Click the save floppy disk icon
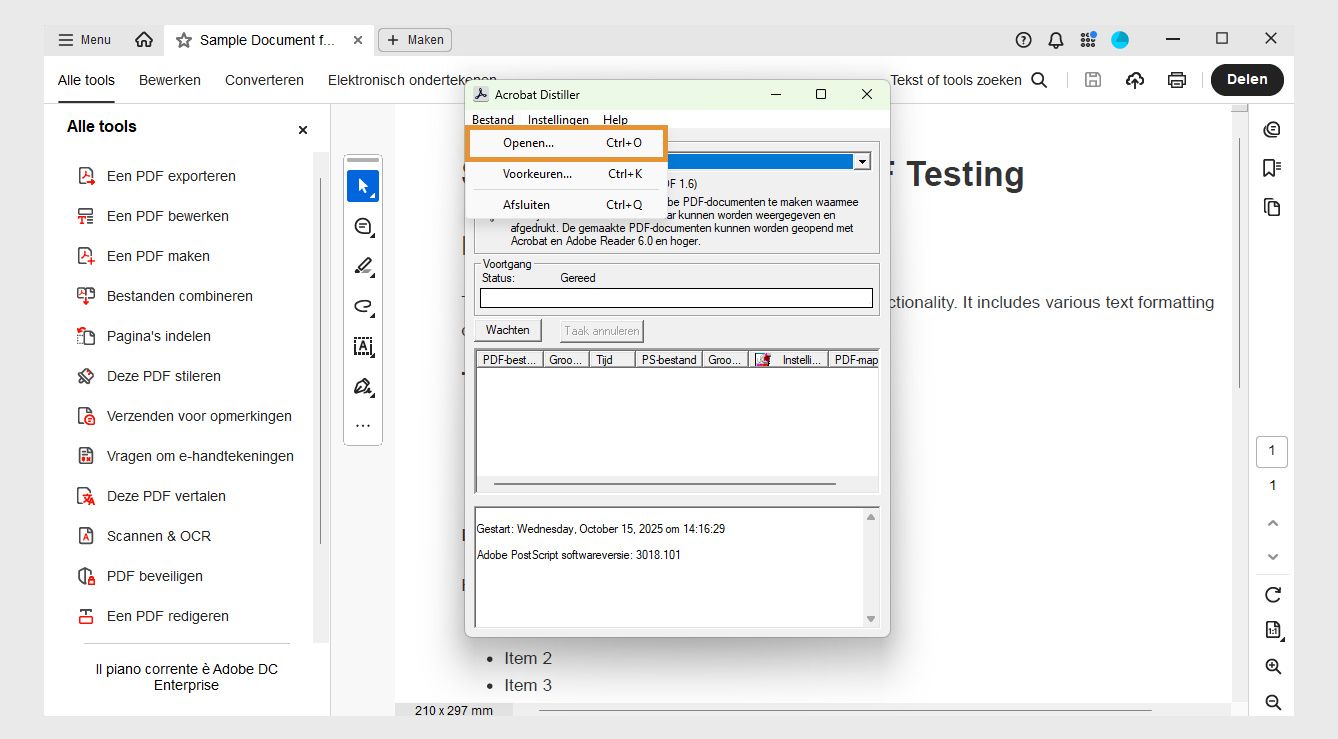This screenshot has height=739, width=1338. click(1093, 80)
